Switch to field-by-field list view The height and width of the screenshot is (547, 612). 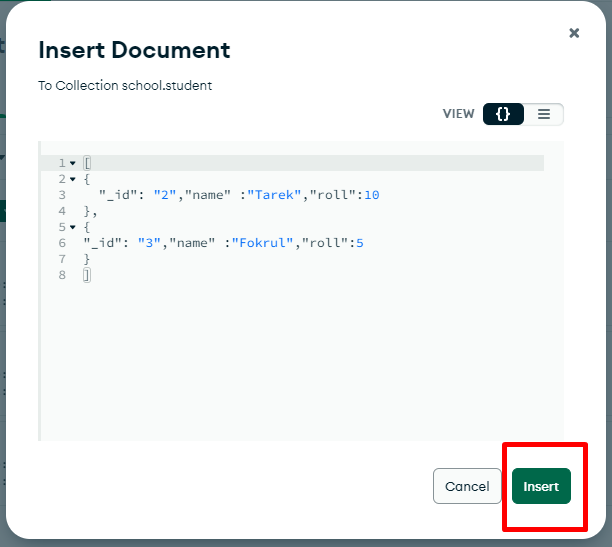(544, 114)
